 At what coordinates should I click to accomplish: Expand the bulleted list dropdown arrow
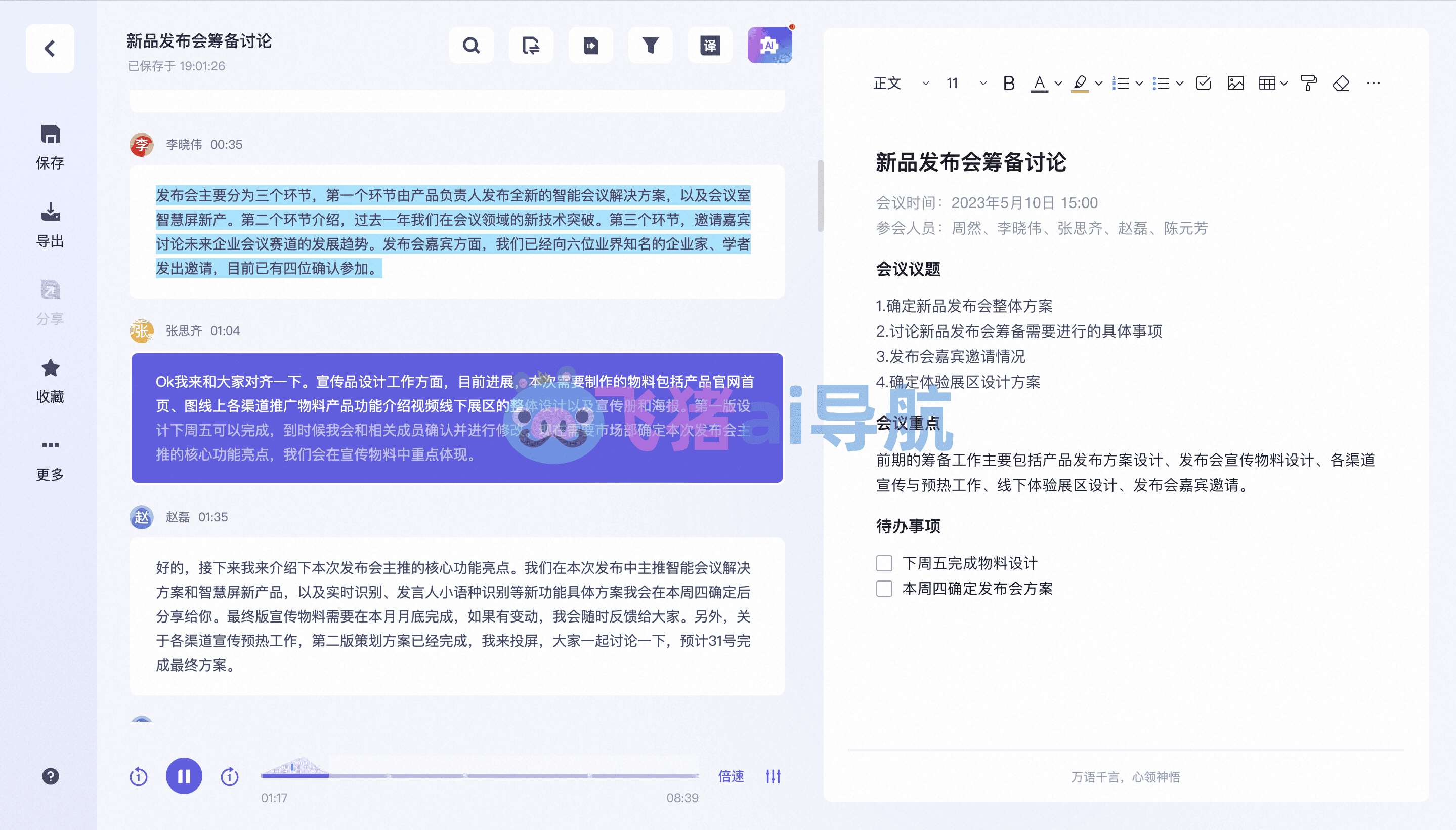click(x=1180, y=83)
